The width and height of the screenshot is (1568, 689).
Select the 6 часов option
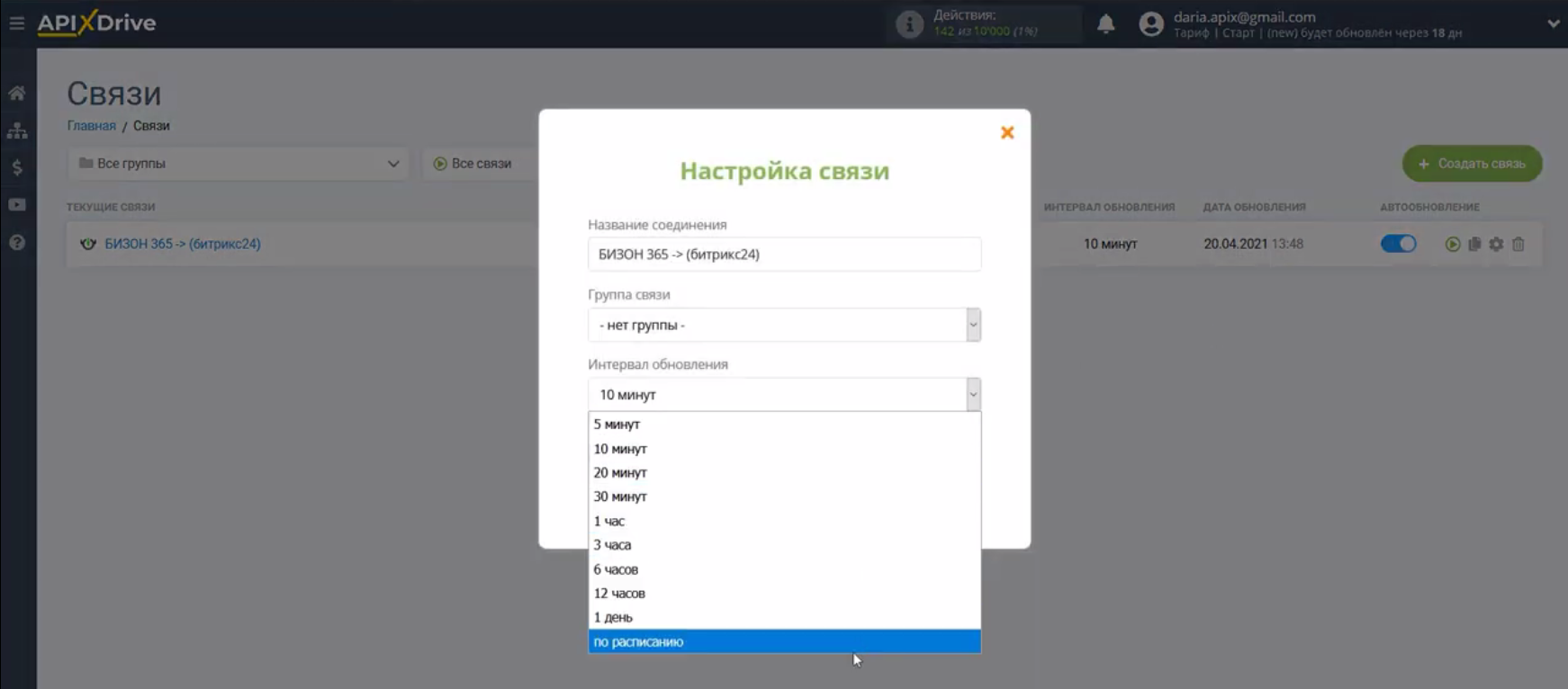pos(784,569)
